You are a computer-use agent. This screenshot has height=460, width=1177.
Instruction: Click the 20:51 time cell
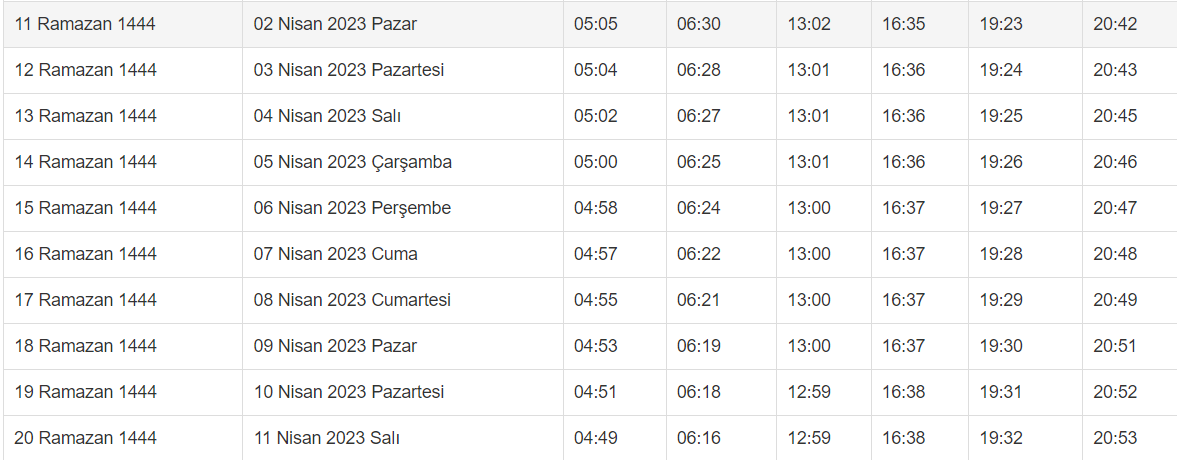[1115, 346]
